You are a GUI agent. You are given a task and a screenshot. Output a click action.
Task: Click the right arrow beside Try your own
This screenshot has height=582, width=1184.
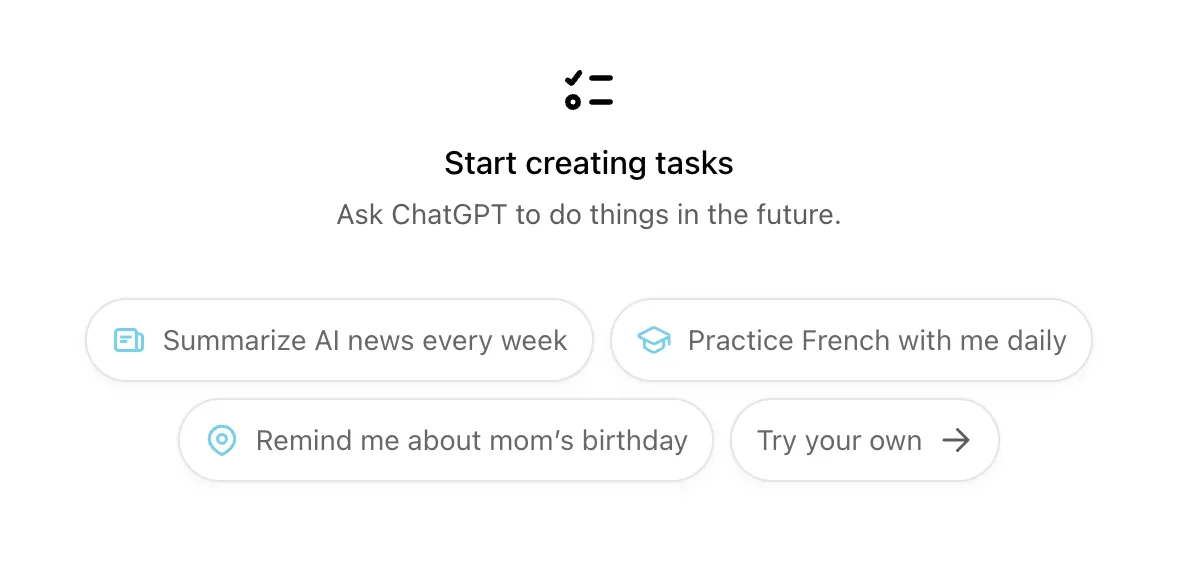[x=957, y=441]
